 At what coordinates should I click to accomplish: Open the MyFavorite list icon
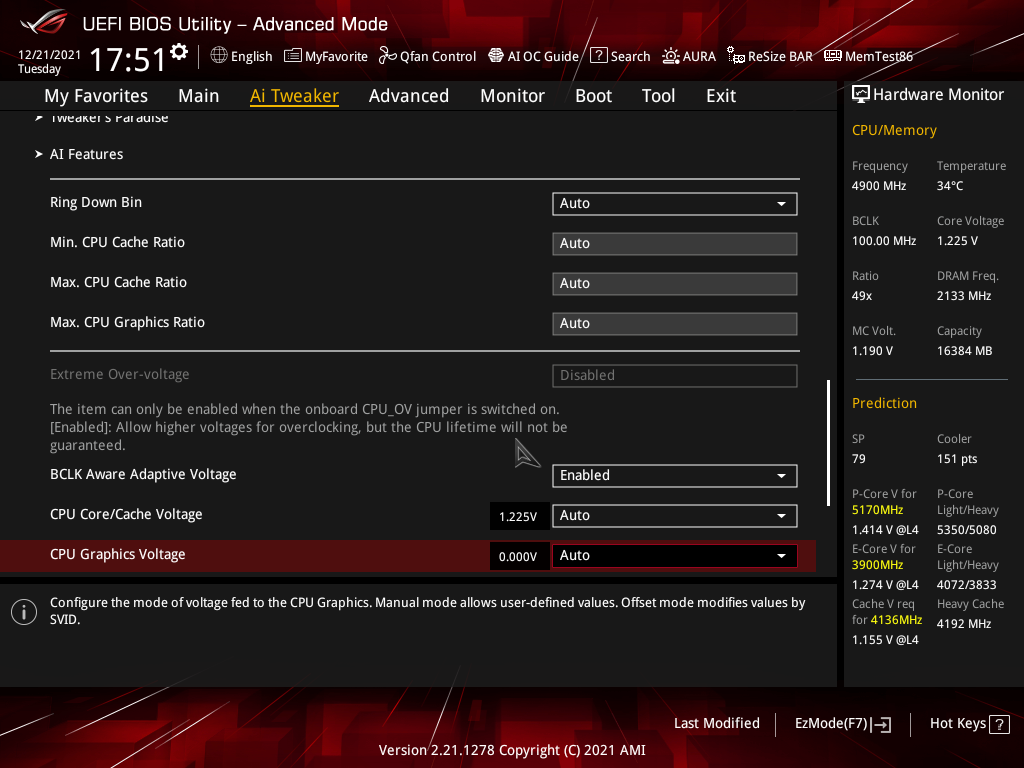tap(293, 56)
